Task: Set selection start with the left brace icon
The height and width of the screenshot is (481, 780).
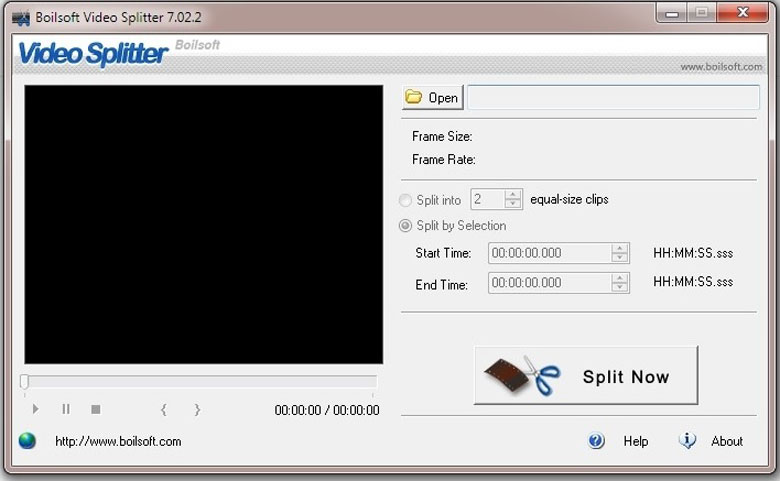Action: point(164,410)
